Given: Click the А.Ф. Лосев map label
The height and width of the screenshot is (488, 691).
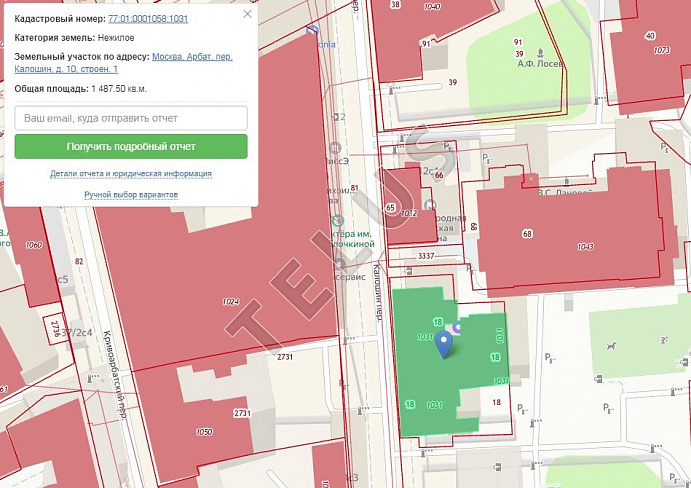Looking at the screenshot, I should point(540,64).
